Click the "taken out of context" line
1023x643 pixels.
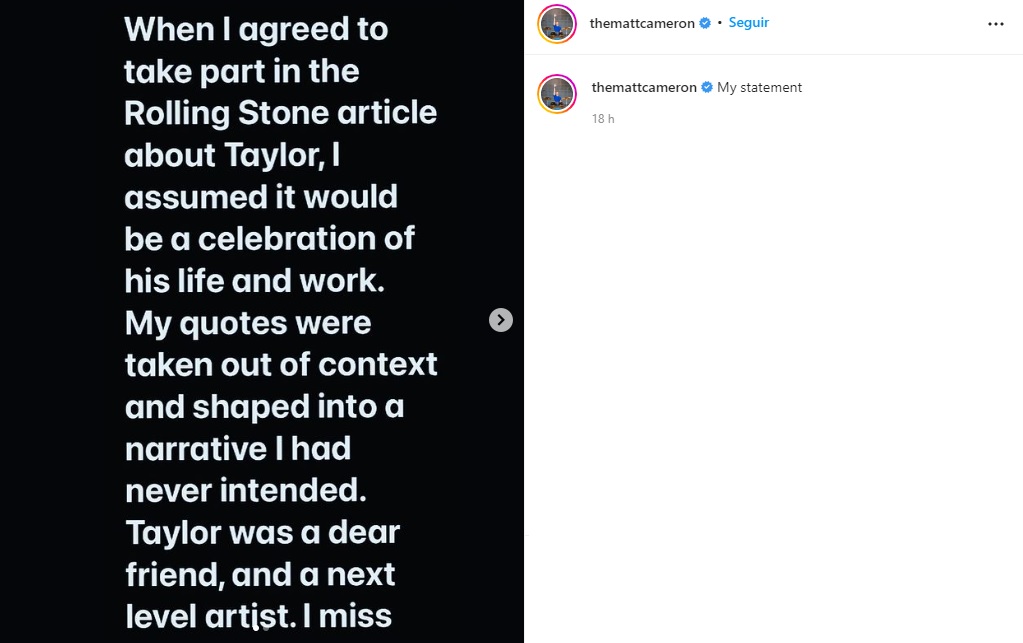tap(281, 364)
